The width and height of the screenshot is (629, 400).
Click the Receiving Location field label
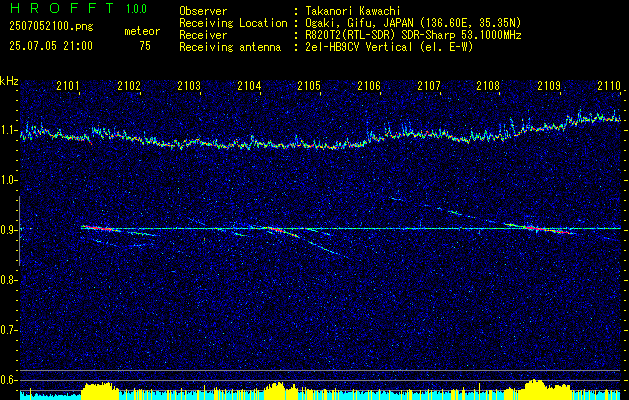(233, 23)
